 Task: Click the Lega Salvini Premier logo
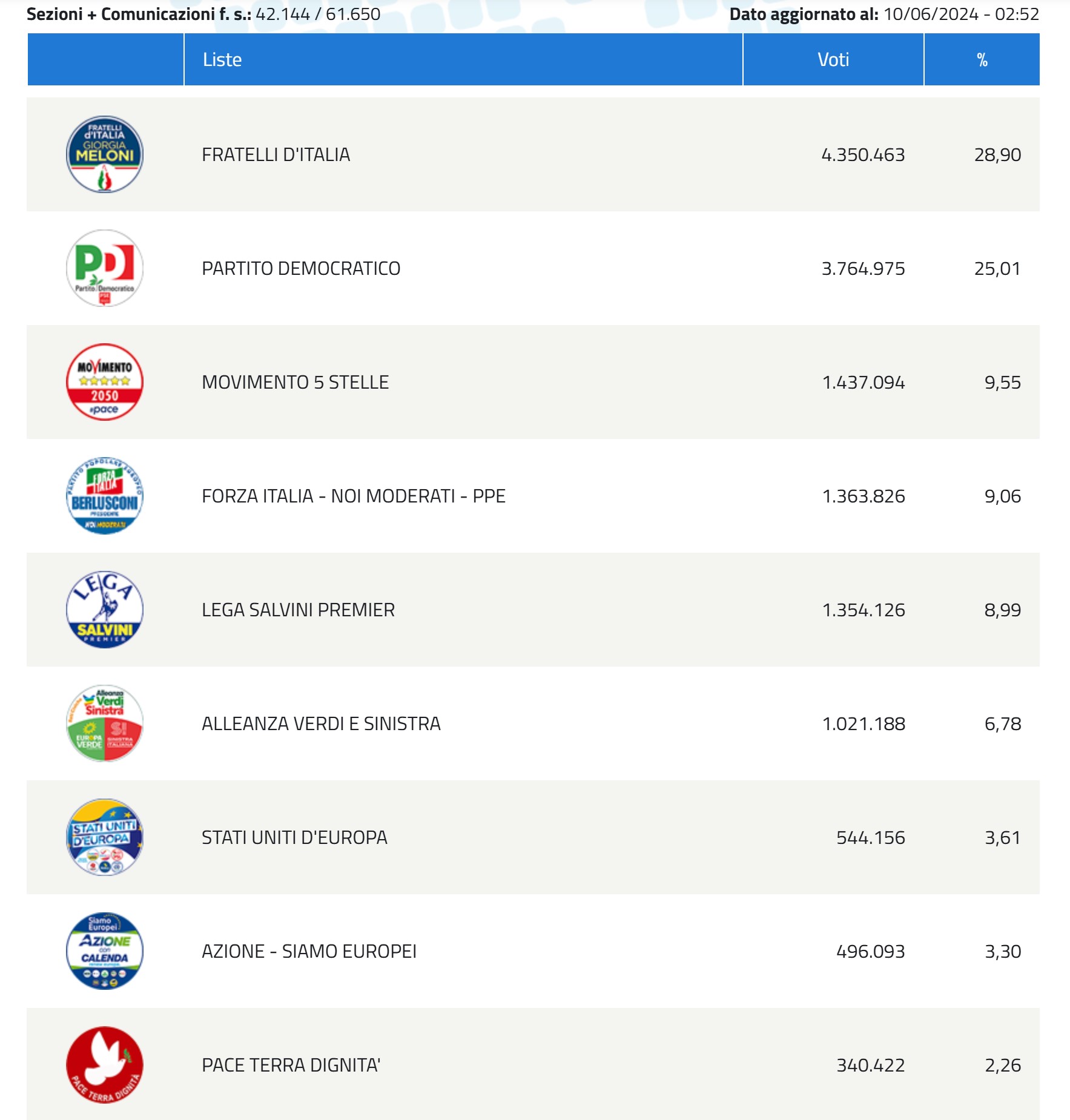coord(104,610)
